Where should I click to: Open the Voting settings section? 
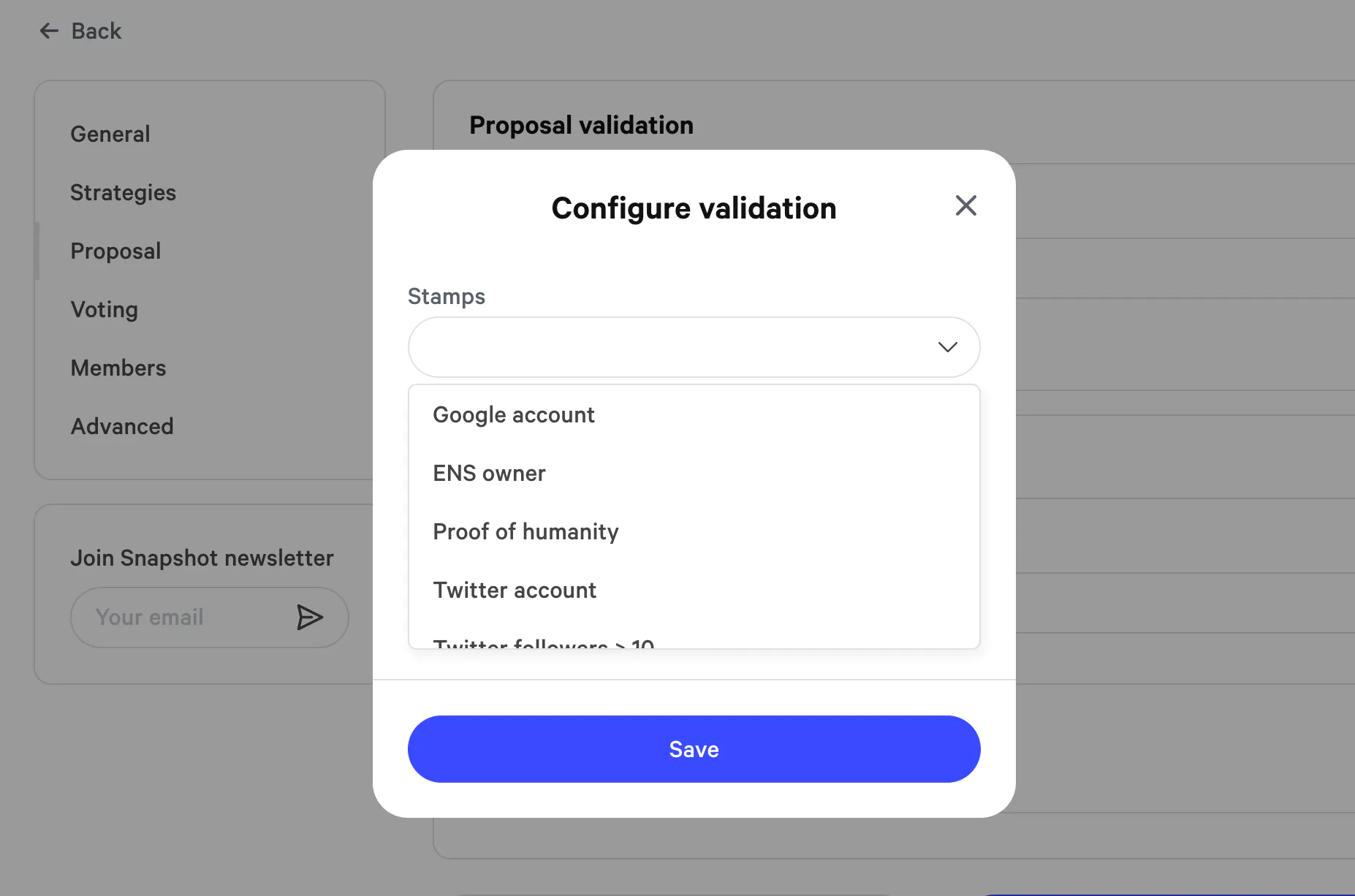click(x=105, y=310)
